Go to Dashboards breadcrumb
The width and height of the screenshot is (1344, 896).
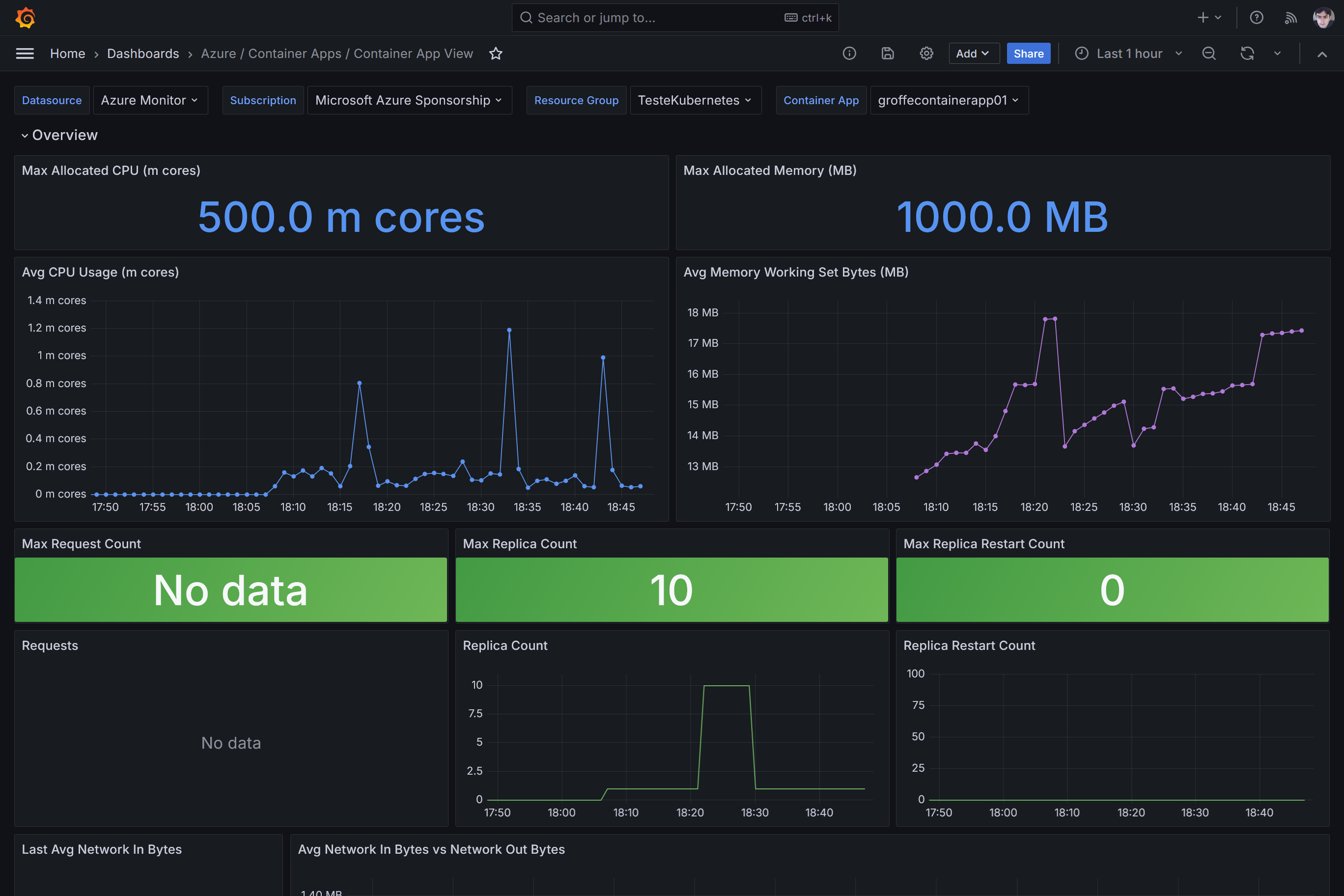click(x=143, y=54)
